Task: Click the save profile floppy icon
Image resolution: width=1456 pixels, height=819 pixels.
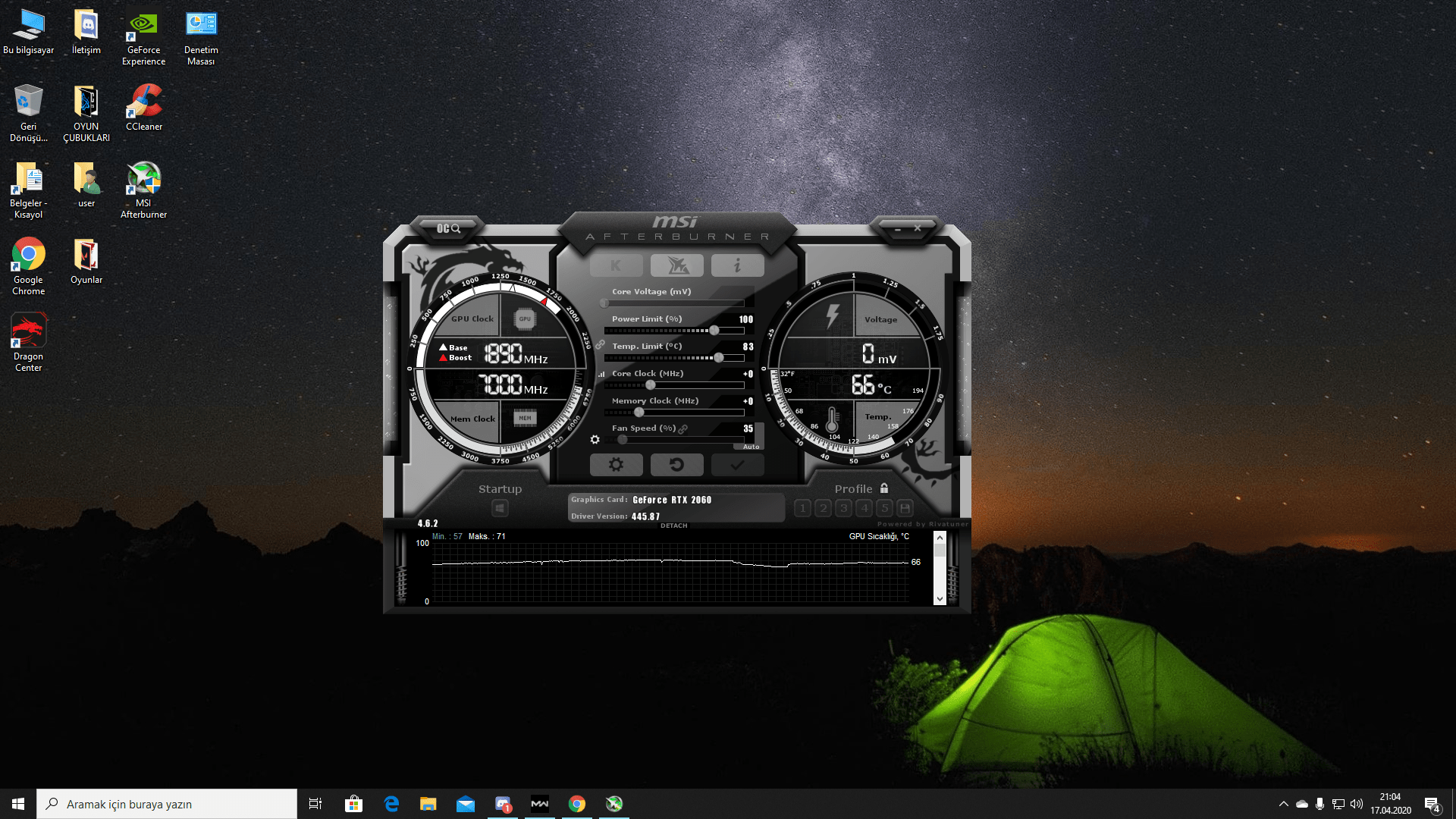Action: pos(905,508)
